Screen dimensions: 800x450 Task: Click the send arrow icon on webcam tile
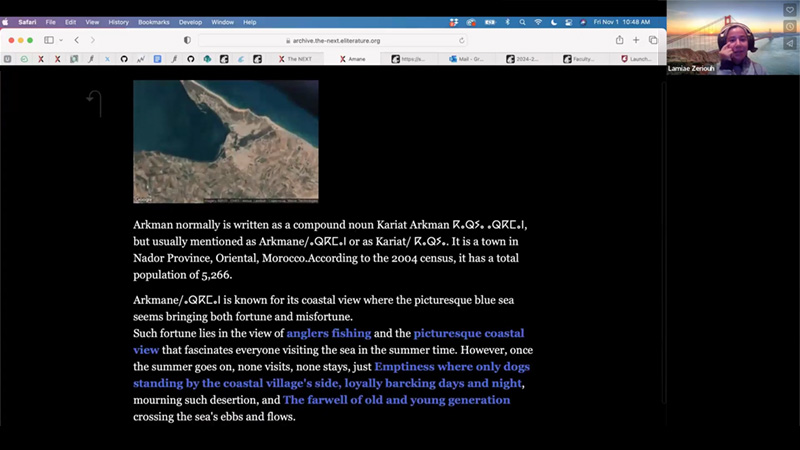[x=790, y=43]
